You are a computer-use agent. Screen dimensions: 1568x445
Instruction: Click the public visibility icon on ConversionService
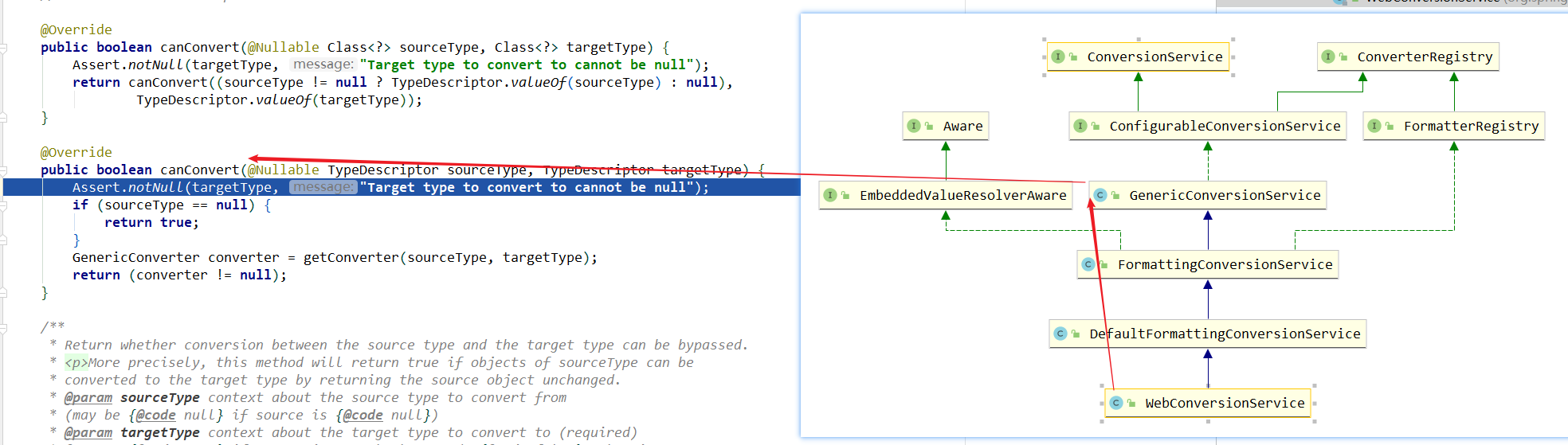coord(1073,57)
